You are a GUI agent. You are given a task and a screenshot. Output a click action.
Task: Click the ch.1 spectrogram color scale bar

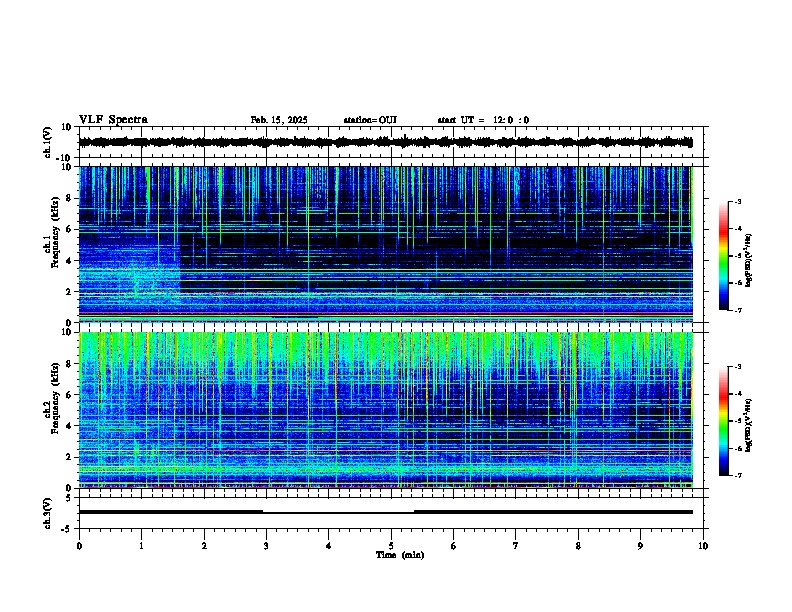coord(724,256)
